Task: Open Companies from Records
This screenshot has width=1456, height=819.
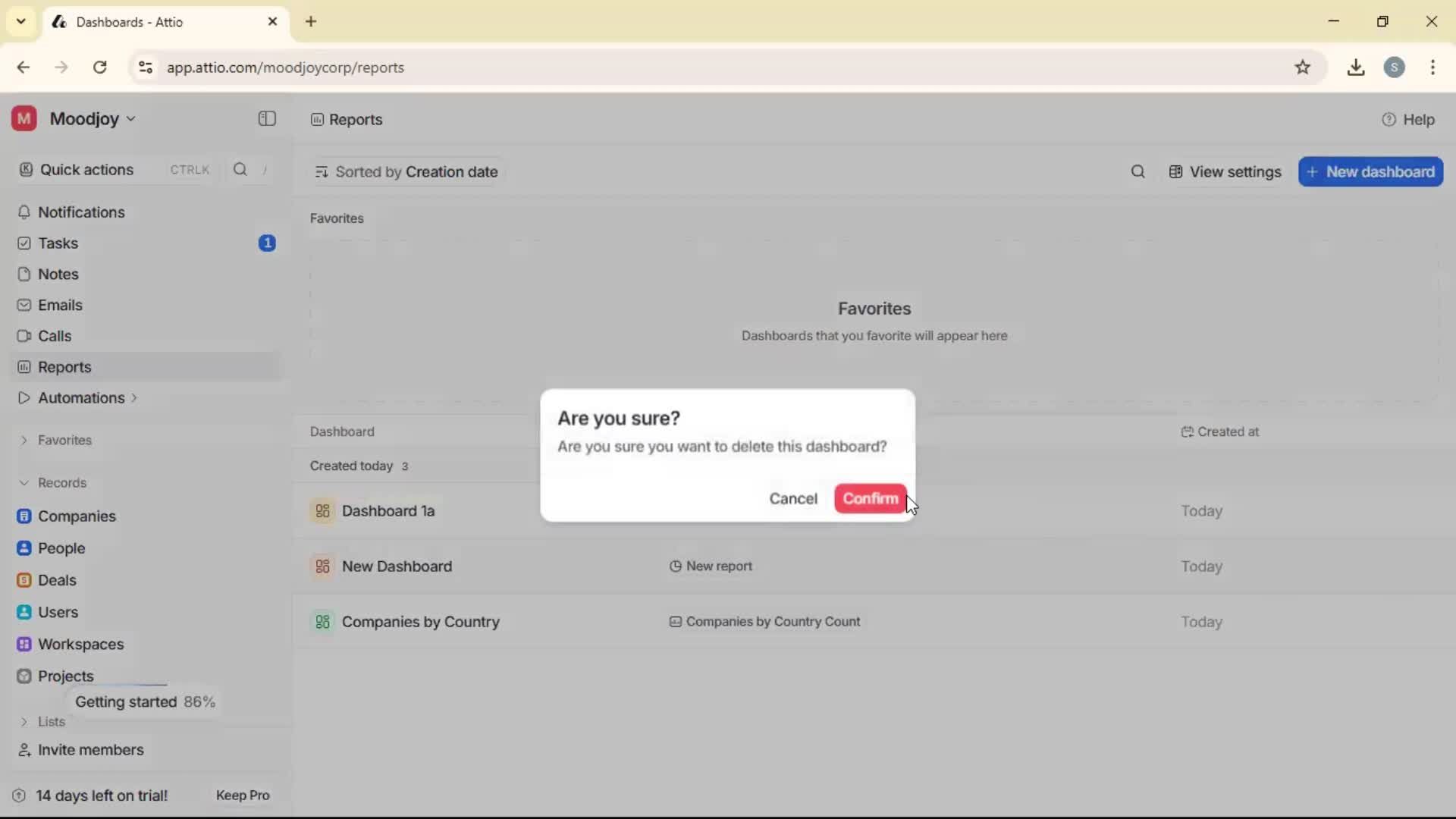Action: [76, 516]
